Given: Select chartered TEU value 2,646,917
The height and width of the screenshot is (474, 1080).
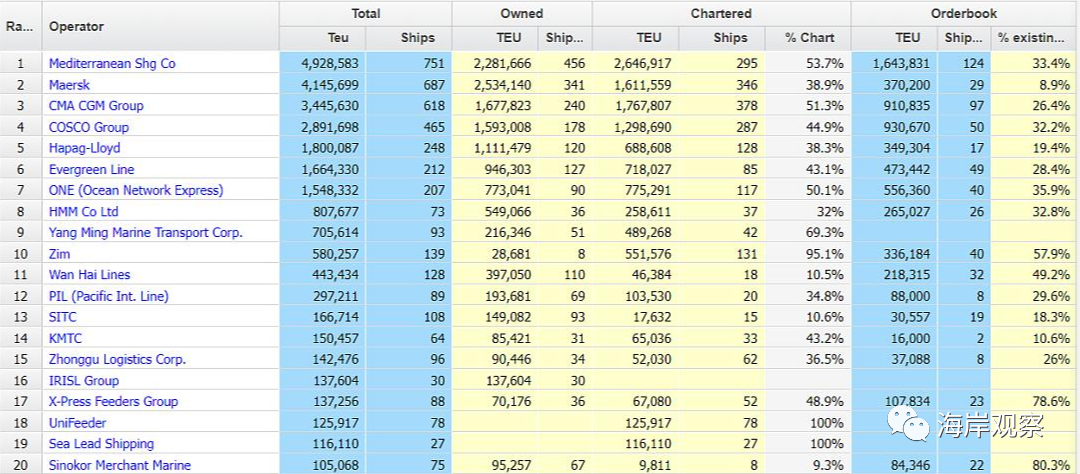Looking at the screenshot, I should click(x=642, y=63).
